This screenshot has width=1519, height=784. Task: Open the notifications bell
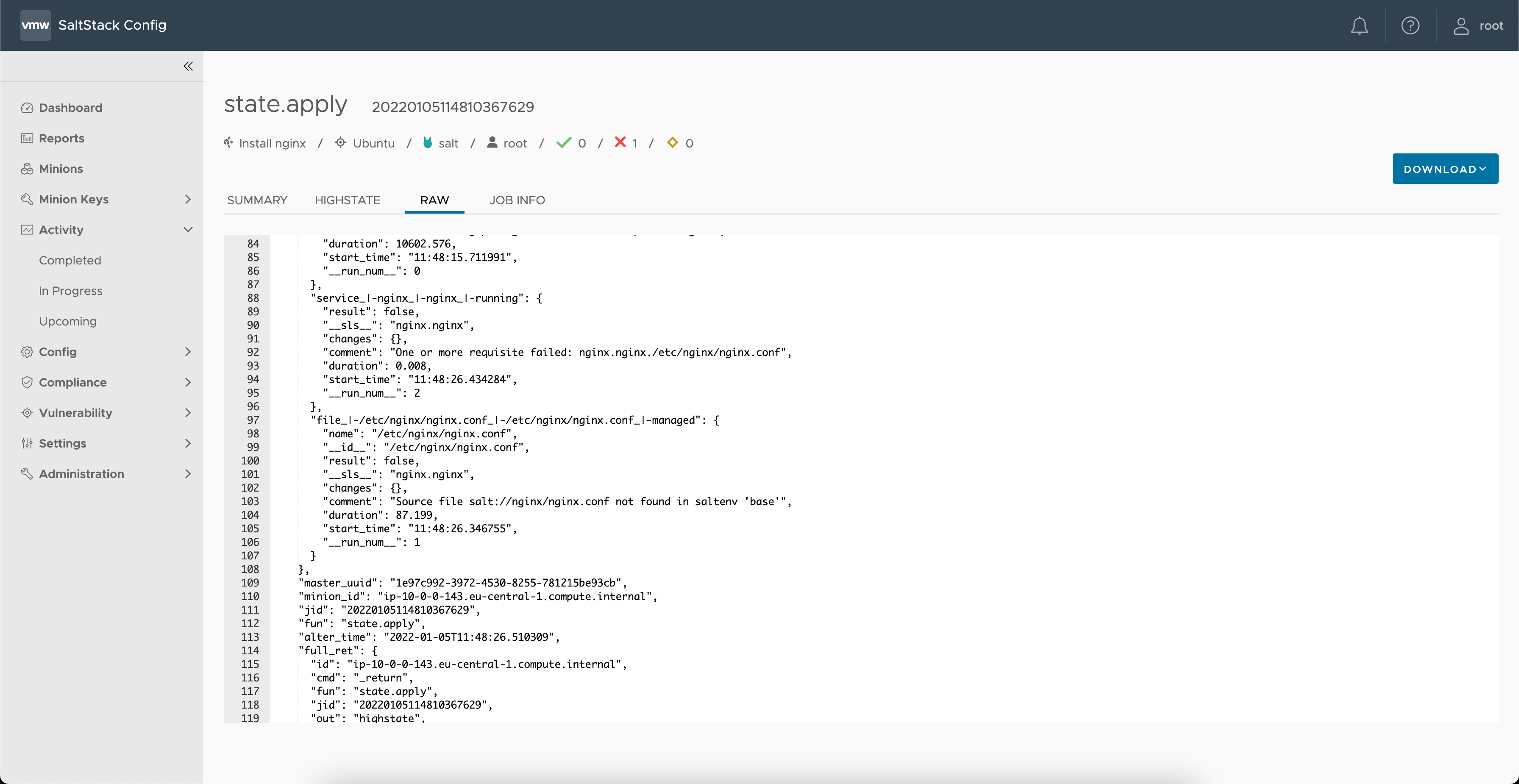tap(1359, 25)
